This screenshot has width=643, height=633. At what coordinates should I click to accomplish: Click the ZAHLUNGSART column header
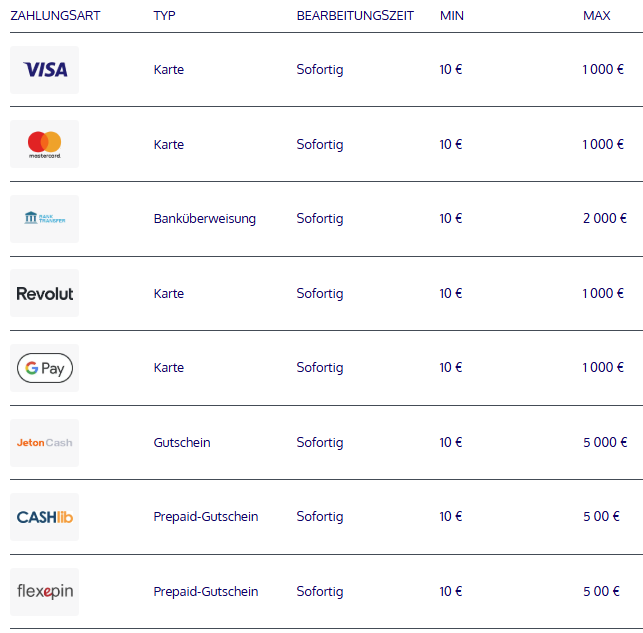click(55, 16)
